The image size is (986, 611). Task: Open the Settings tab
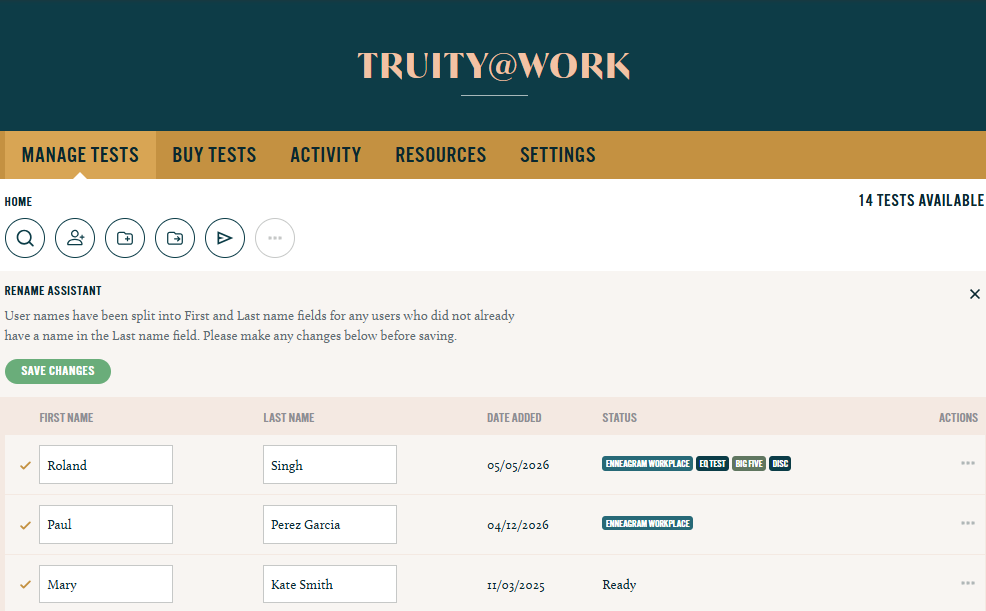click(x=558, y=155)
